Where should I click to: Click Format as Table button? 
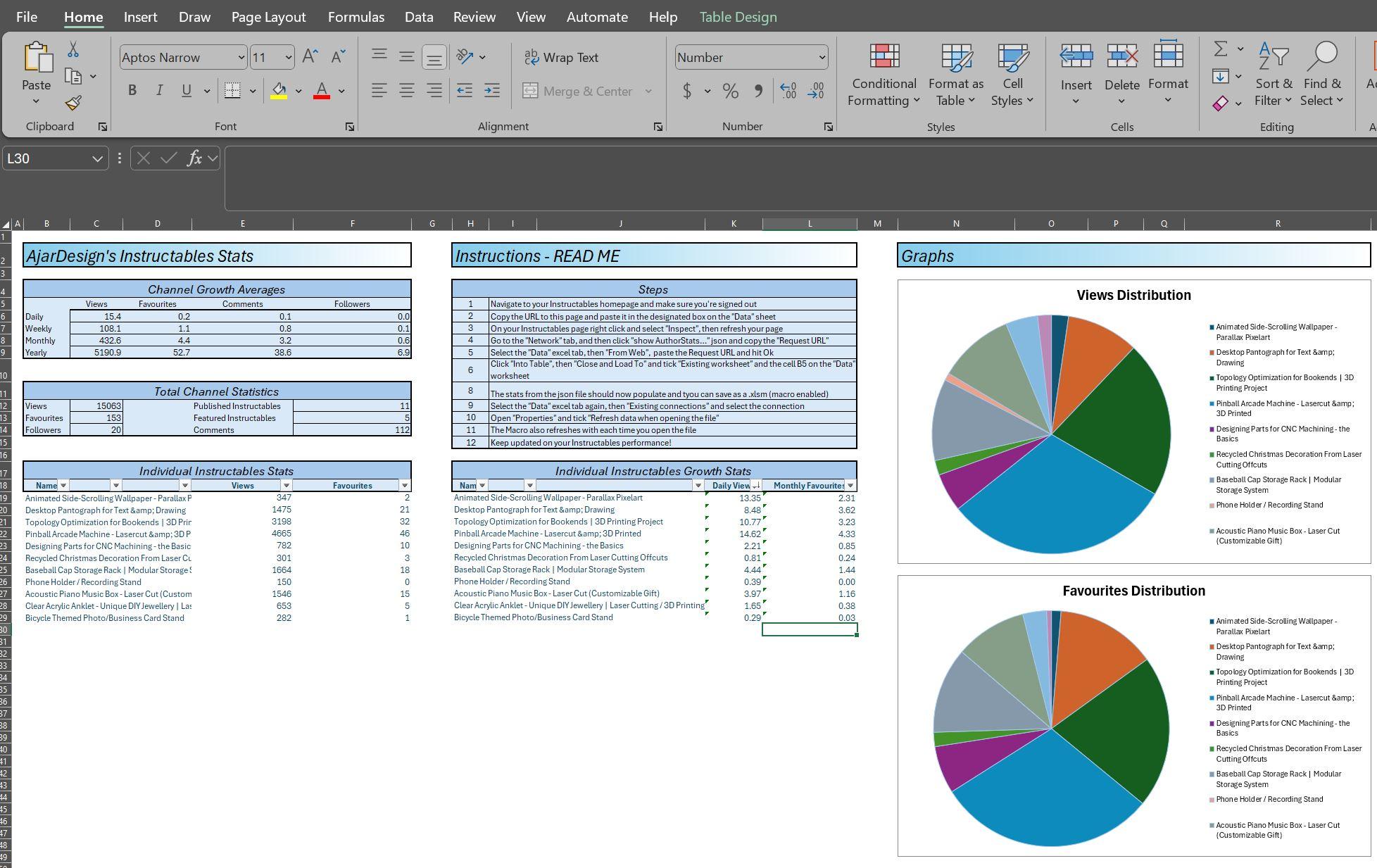[956, 75]
